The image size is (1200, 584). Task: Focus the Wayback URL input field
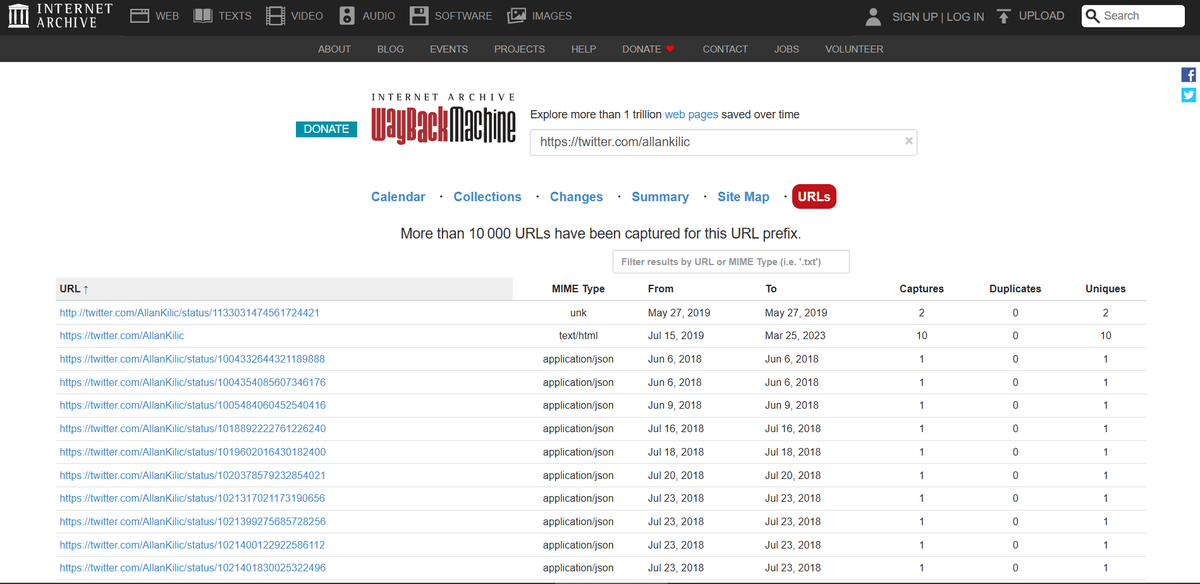723,142
